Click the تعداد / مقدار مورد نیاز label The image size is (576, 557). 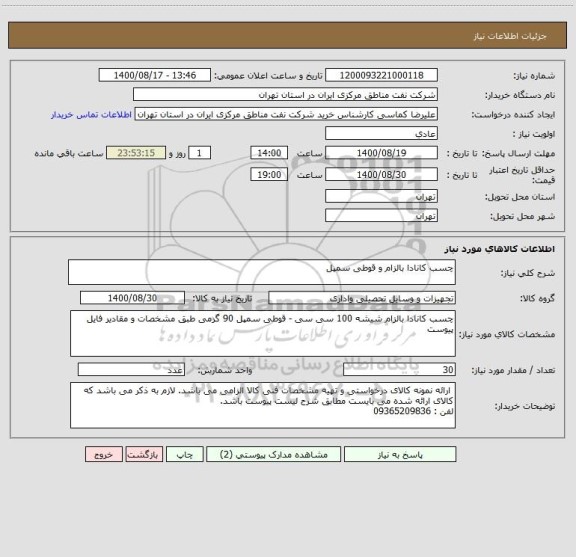point(513,370)
